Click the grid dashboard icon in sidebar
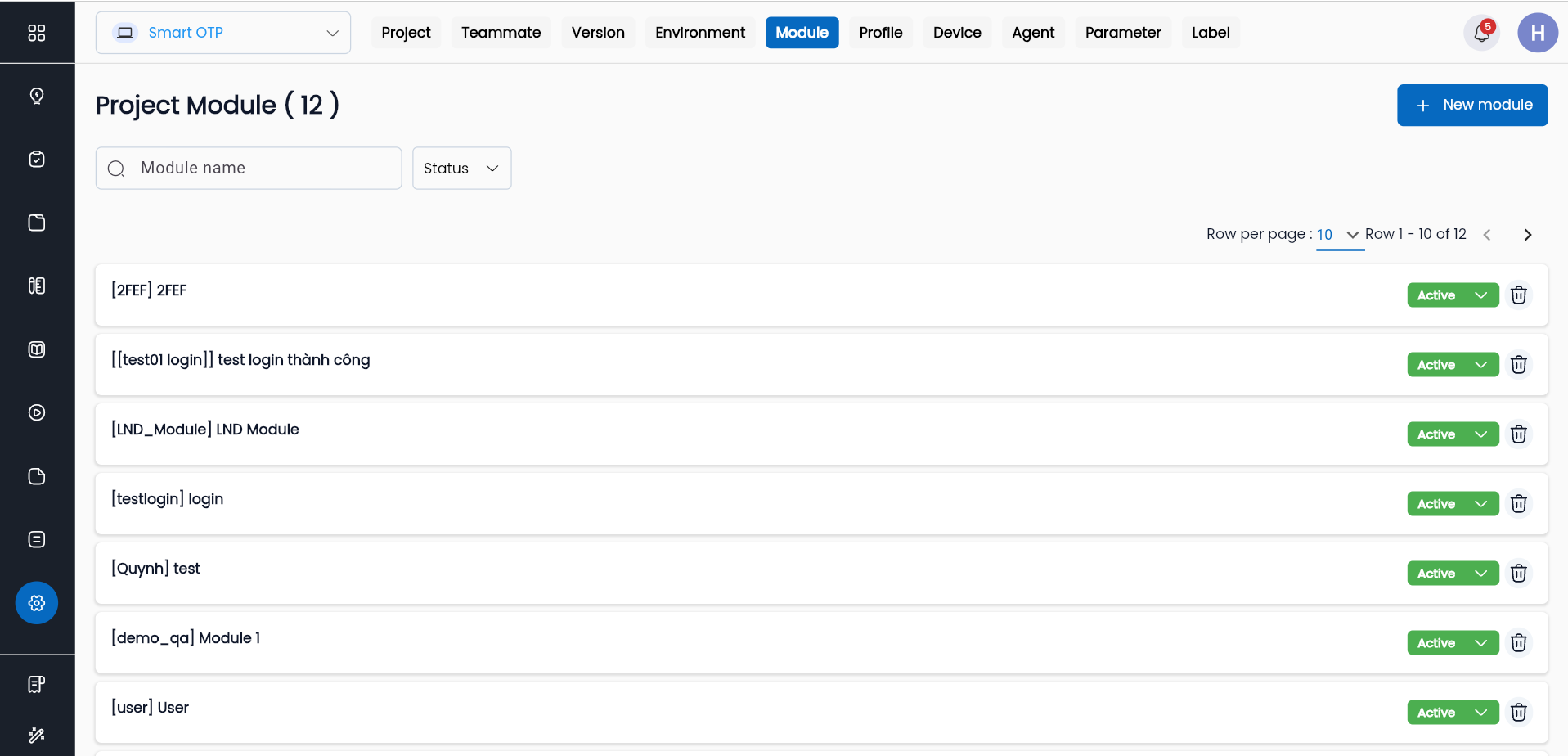This screenshot has height=756, width=1568. 37,33
